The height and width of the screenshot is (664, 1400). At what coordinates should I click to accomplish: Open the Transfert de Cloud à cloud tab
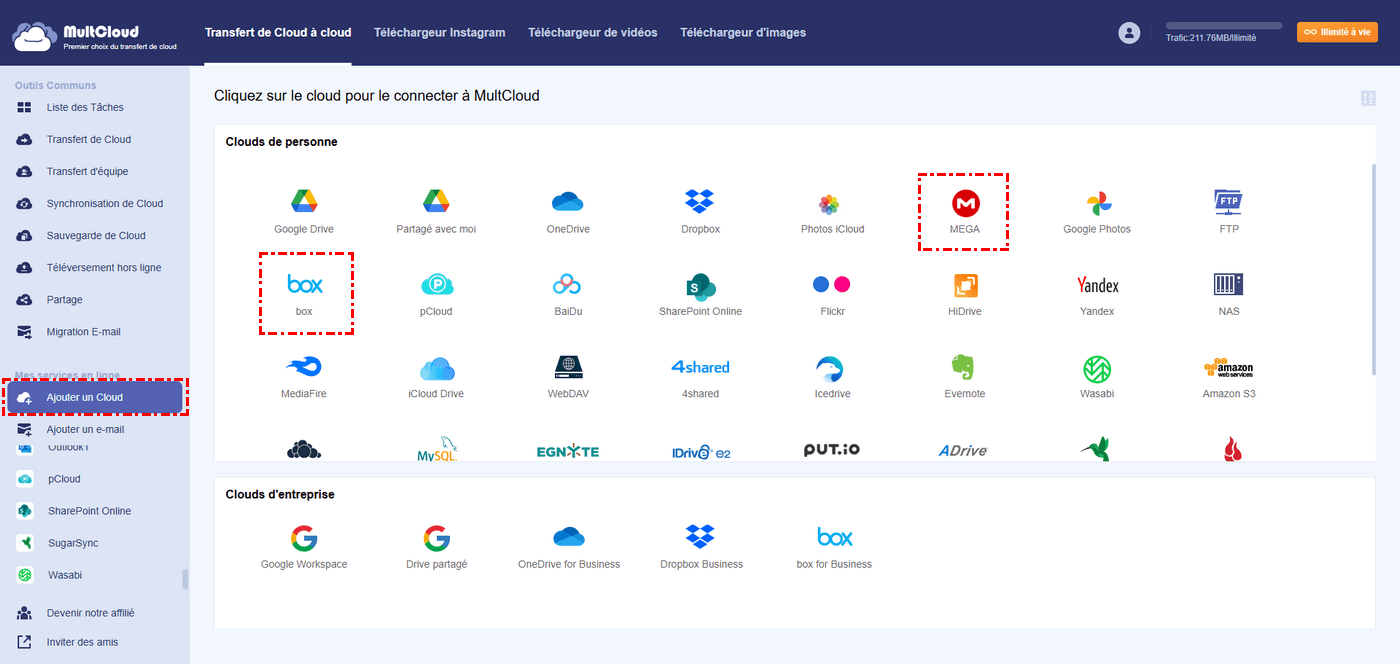point(278,32)
